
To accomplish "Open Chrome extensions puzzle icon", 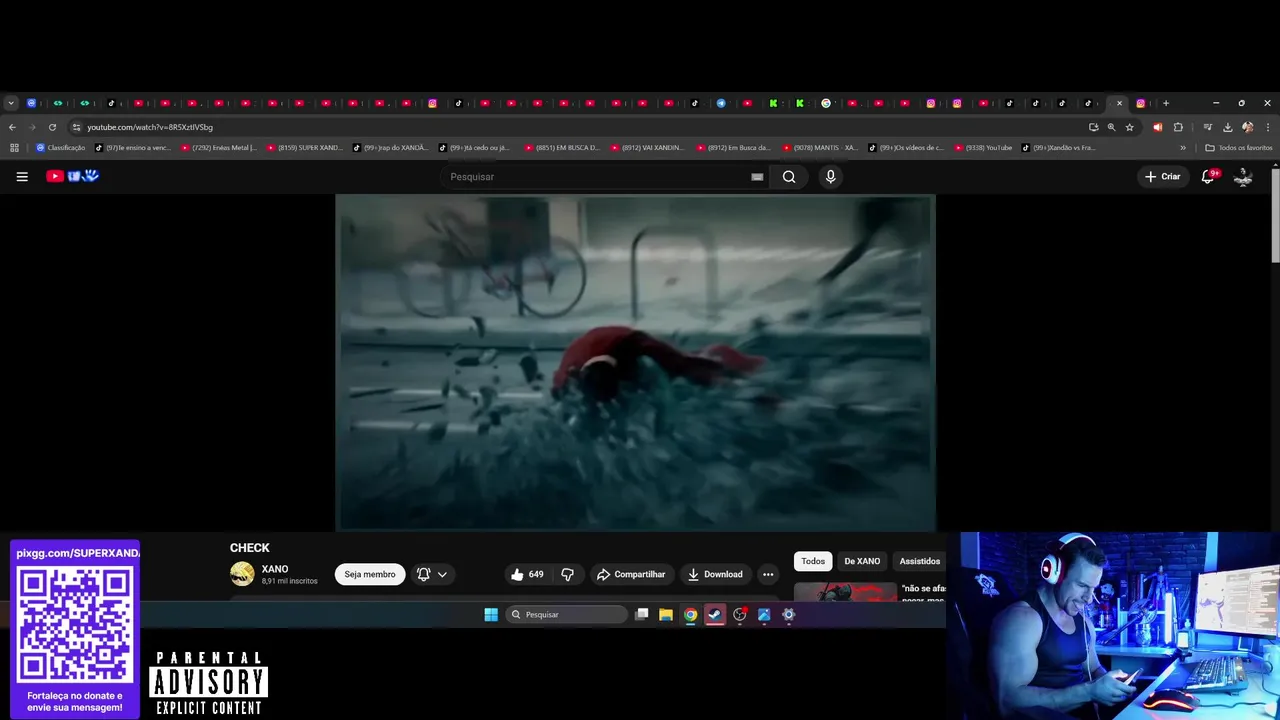I will (x=1178, y=127).
